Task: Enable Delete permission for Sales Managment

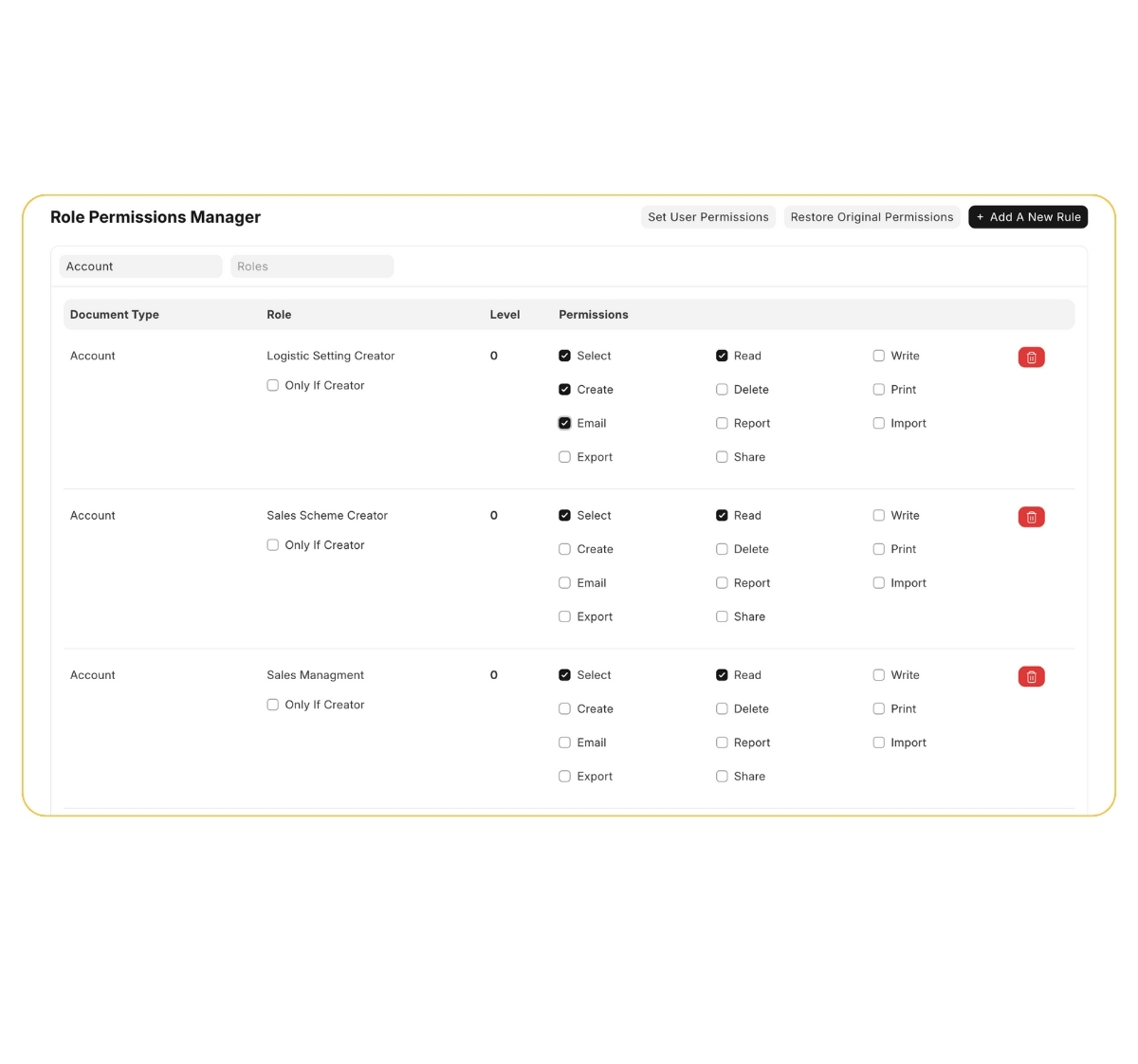Action: [x=722, y=709]
